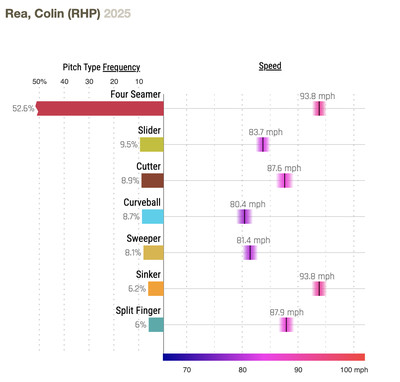Click the 52.5% frequency value label
Screen dimensions: 400x382
pos(23,108)
